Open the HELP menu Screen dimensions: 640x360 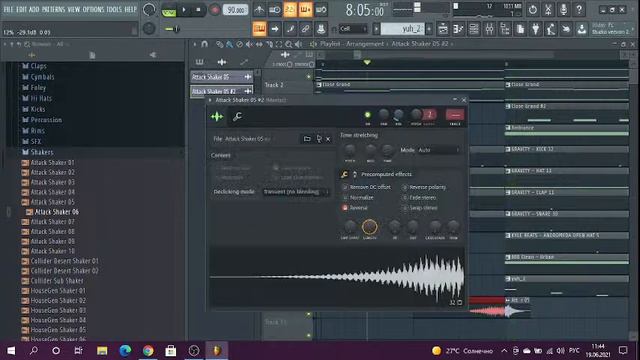130,9
